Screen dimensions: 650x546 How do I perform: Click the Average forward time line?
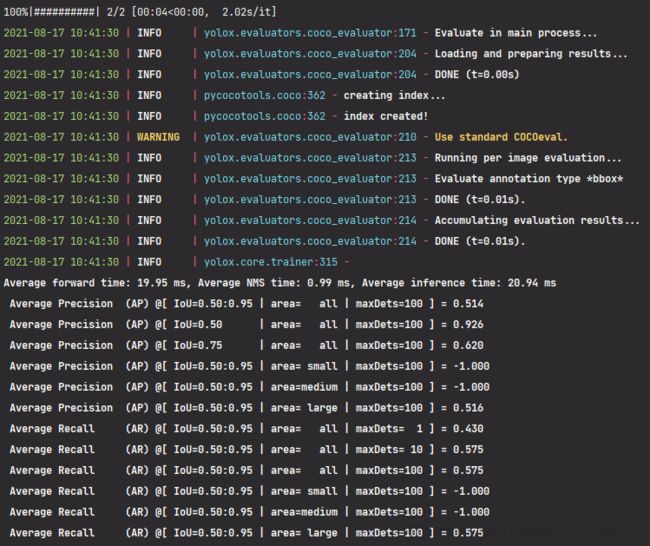pyautogui.click(x=280, y=283)
